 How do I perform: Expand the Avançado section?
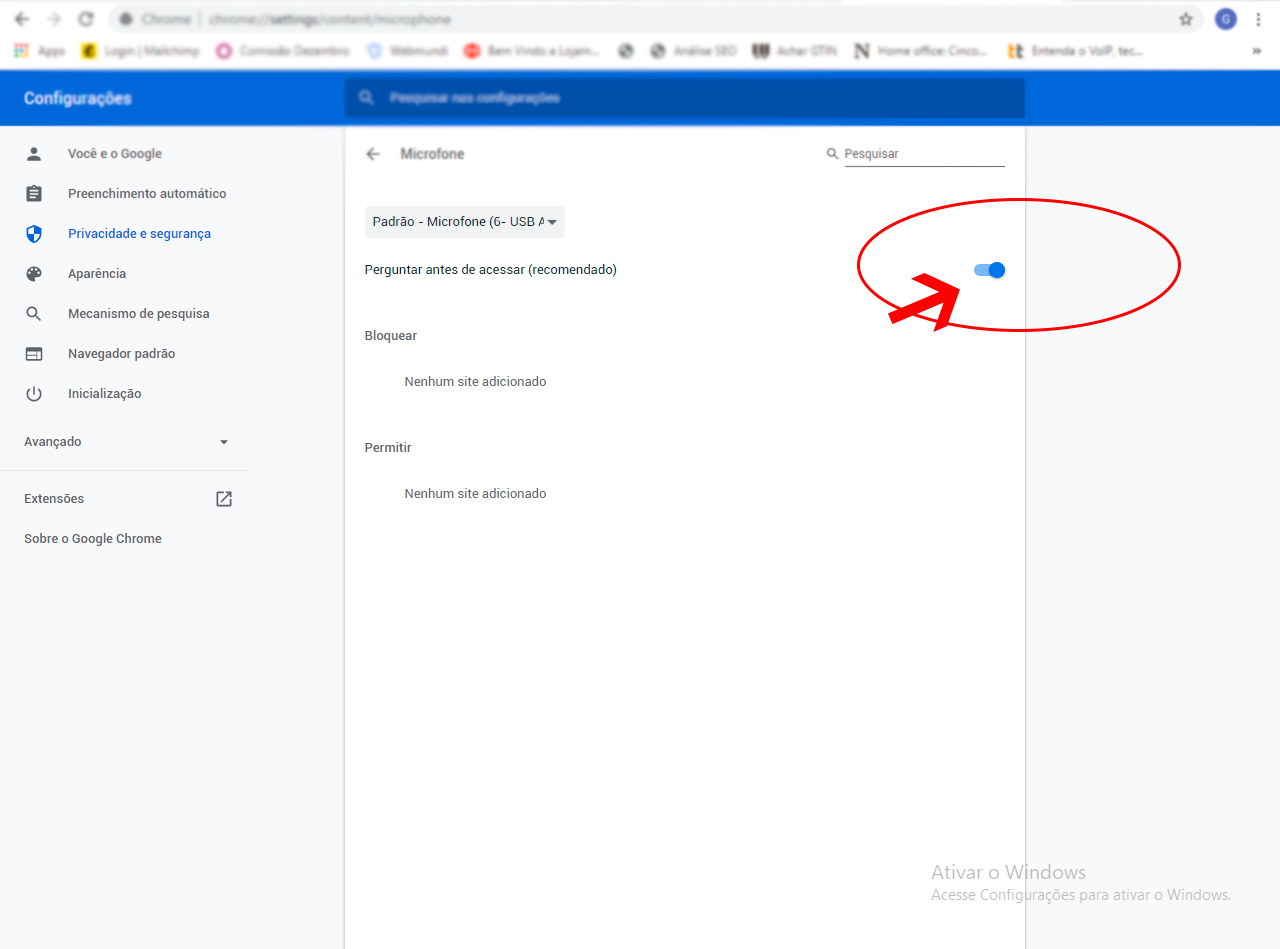[126, 442]
